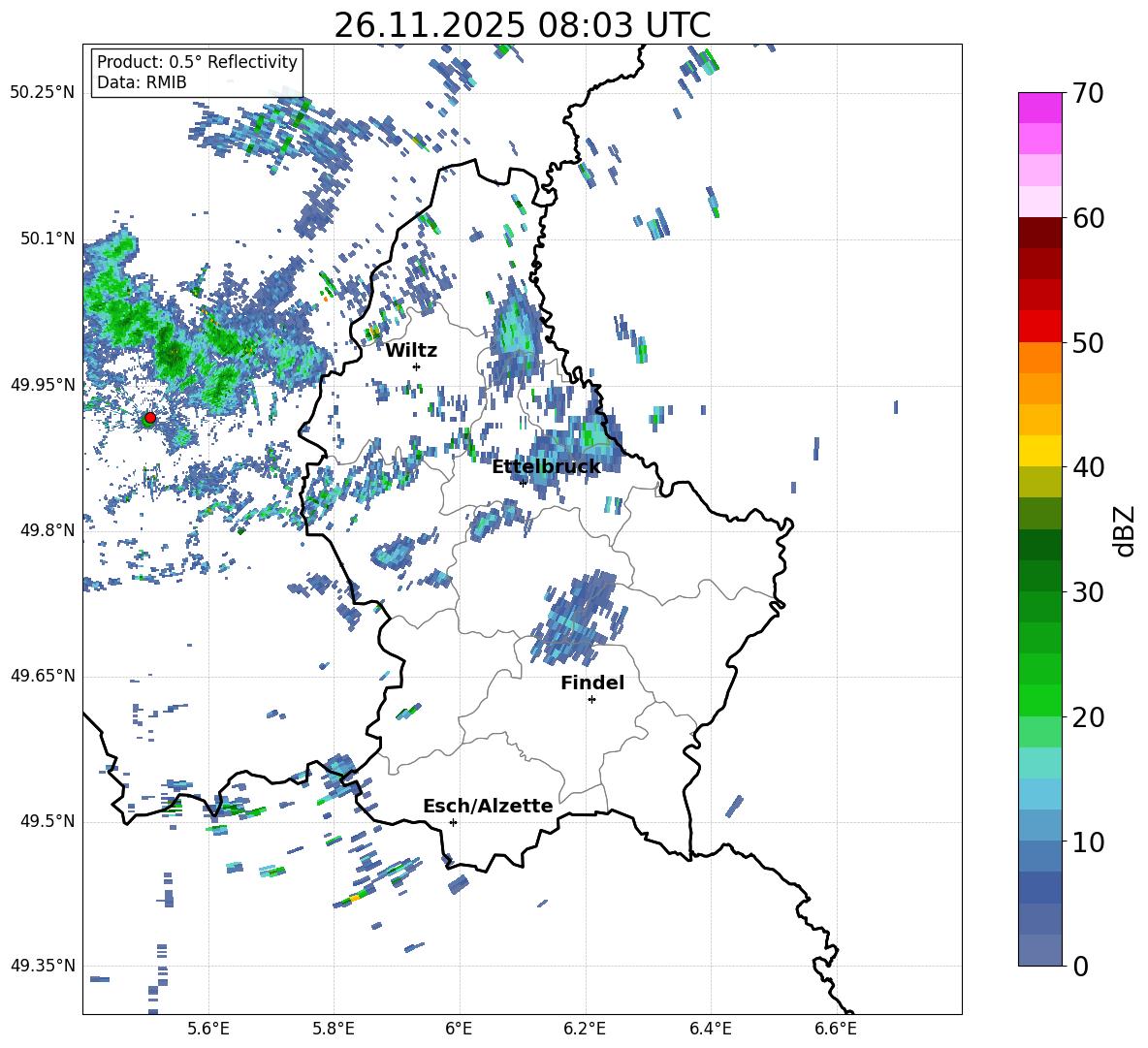Click the colorbar tick value 50
1148x1048 pixels.
tap(1088, 343)
